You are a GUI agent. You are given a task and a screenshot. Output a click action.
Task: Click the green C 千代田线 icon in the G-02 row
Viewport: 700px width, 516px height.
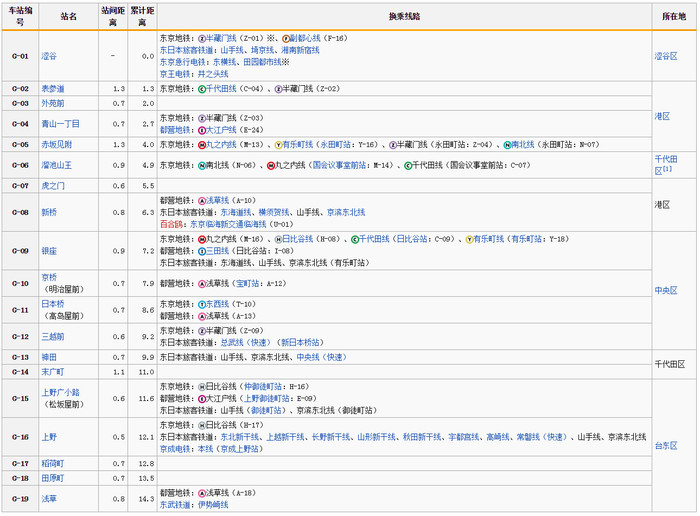tap(202, 89)
